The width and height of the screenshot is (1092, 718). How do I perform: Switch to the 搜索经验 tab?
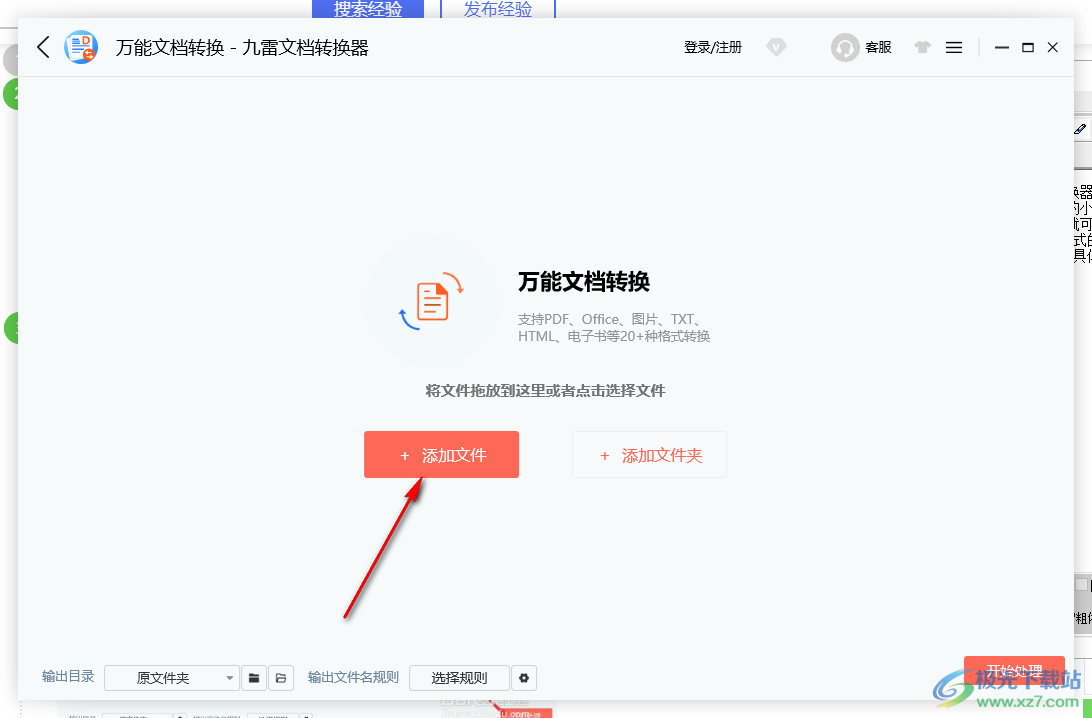point(368,10)
